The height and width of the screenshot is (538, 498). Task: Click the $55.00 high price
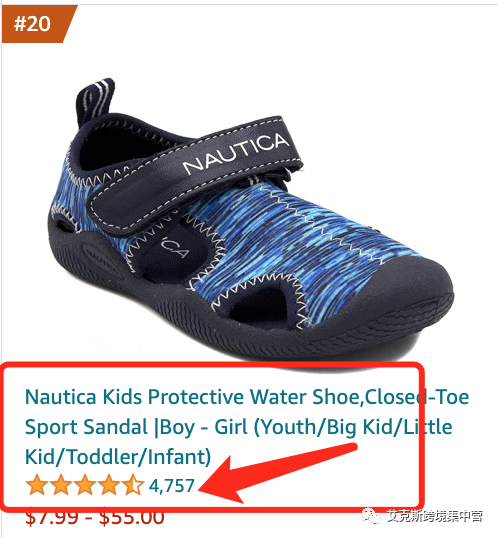132,517
